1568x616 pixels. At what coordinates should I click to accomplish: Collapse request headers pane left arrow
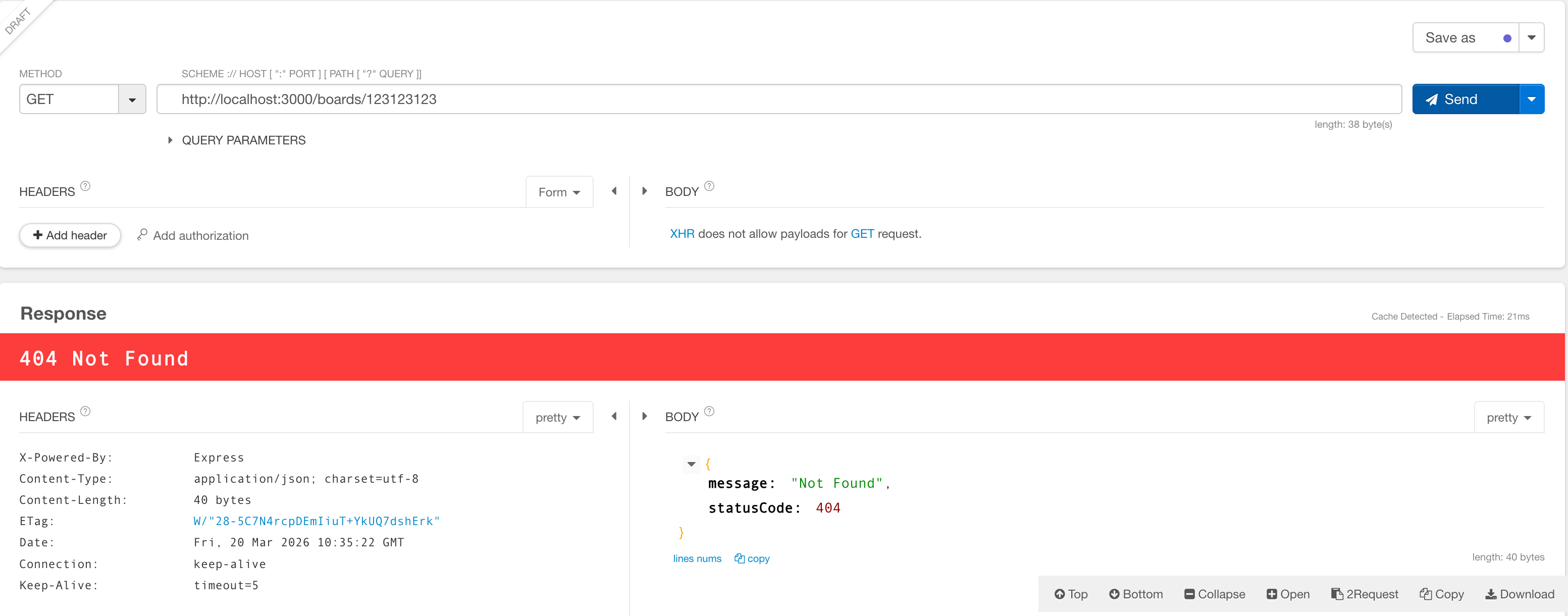[613, 191]
